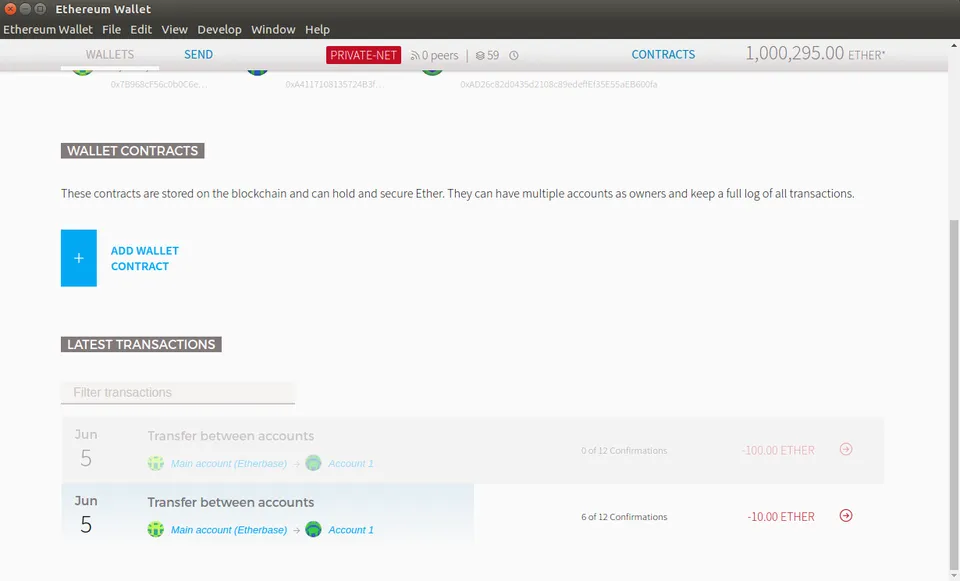This screenshot has width=960, height=581.
Task: Open the File menu
Action: (111, 29)
